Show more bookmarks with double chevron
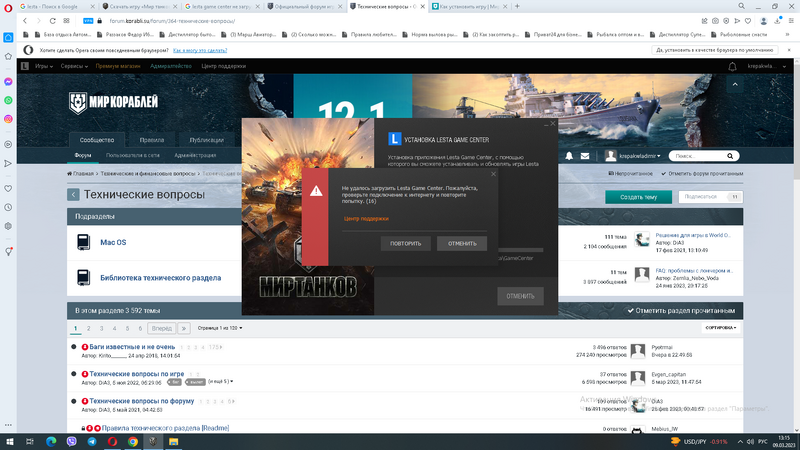 788,35
